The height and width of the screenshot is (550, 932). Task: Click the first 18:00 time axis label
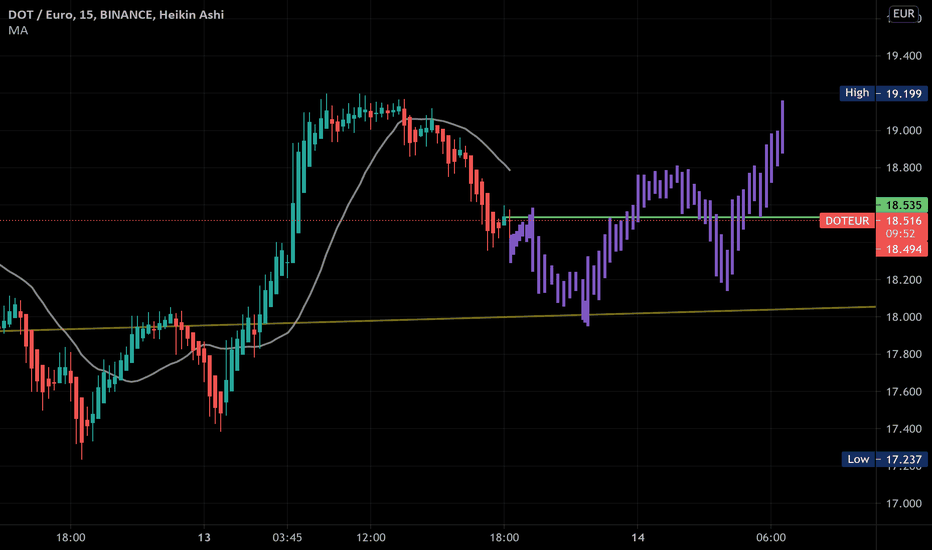[x=71, y=538]
